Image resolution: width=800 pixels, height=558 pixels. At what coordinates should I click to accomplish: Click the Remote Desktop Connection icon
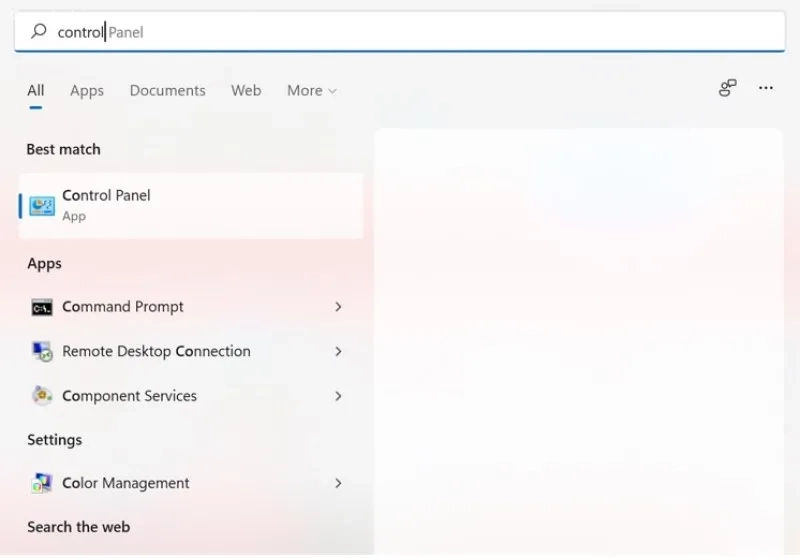pos(42,351)
